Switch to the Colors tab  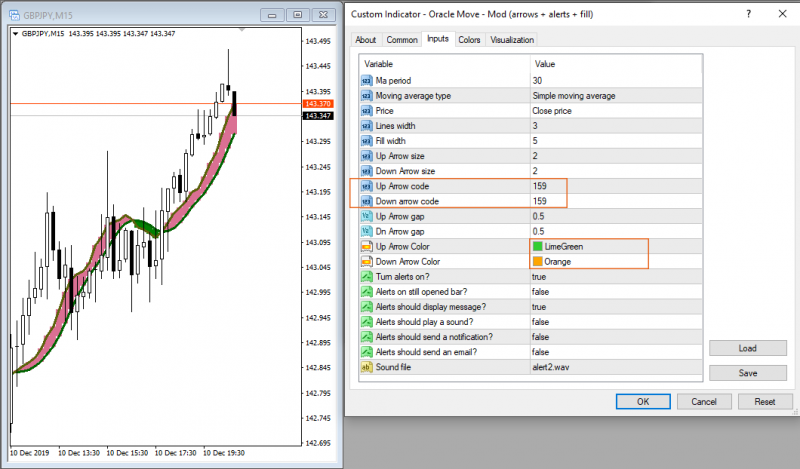[469, 40]
